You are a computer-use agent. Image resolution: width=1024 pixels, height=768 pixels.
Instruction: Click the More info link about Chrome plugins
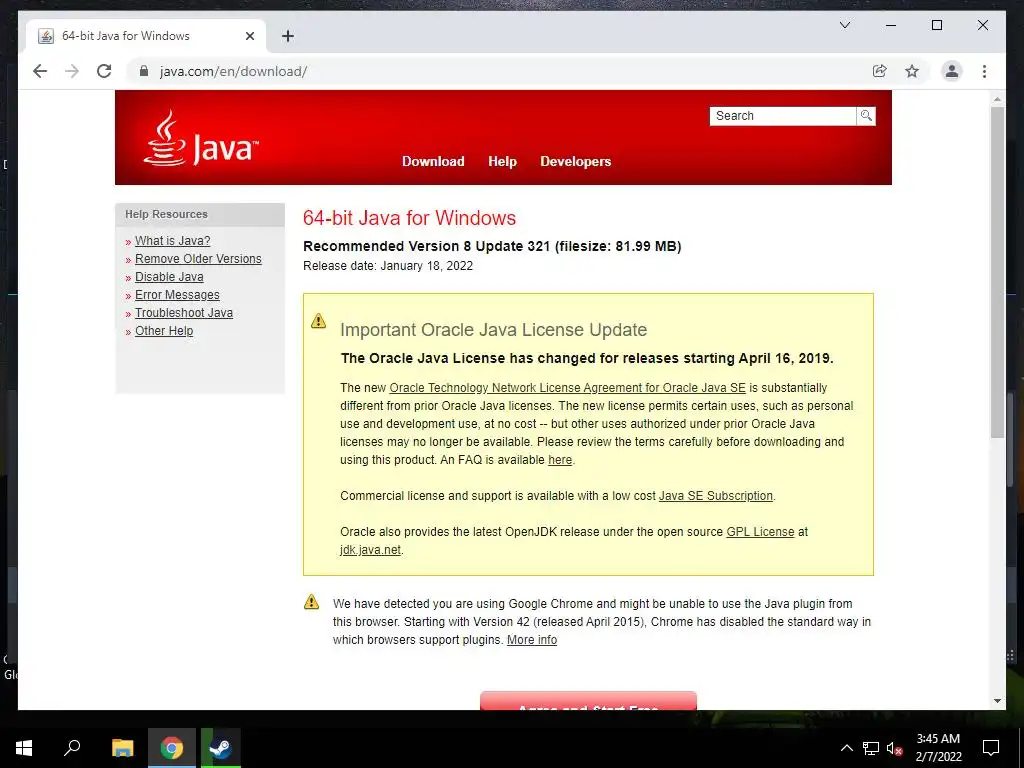pyautogui.click(x=532, y=640)
